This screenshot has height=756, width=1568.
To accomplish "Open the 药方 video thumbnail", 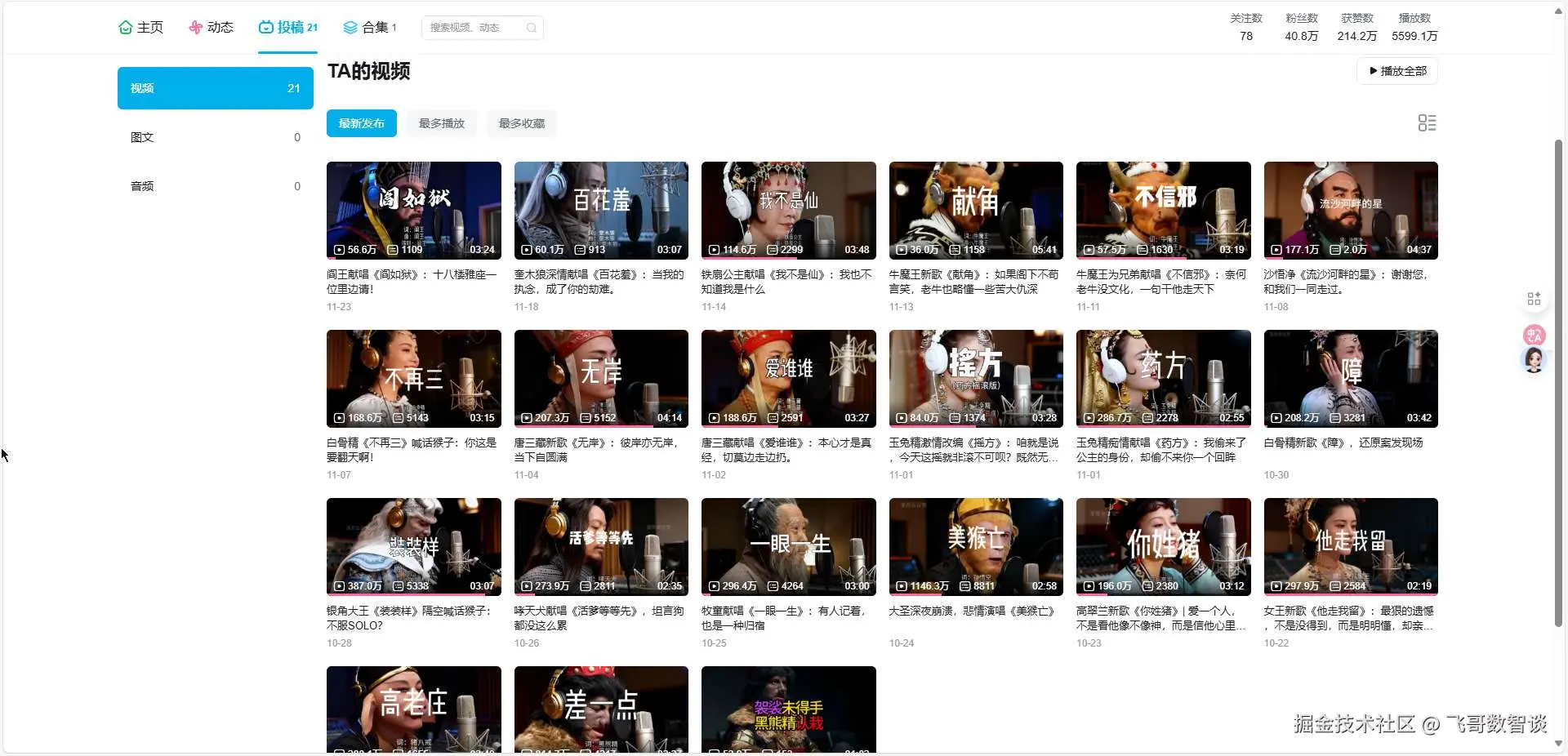I will (x=1164, y=379).
